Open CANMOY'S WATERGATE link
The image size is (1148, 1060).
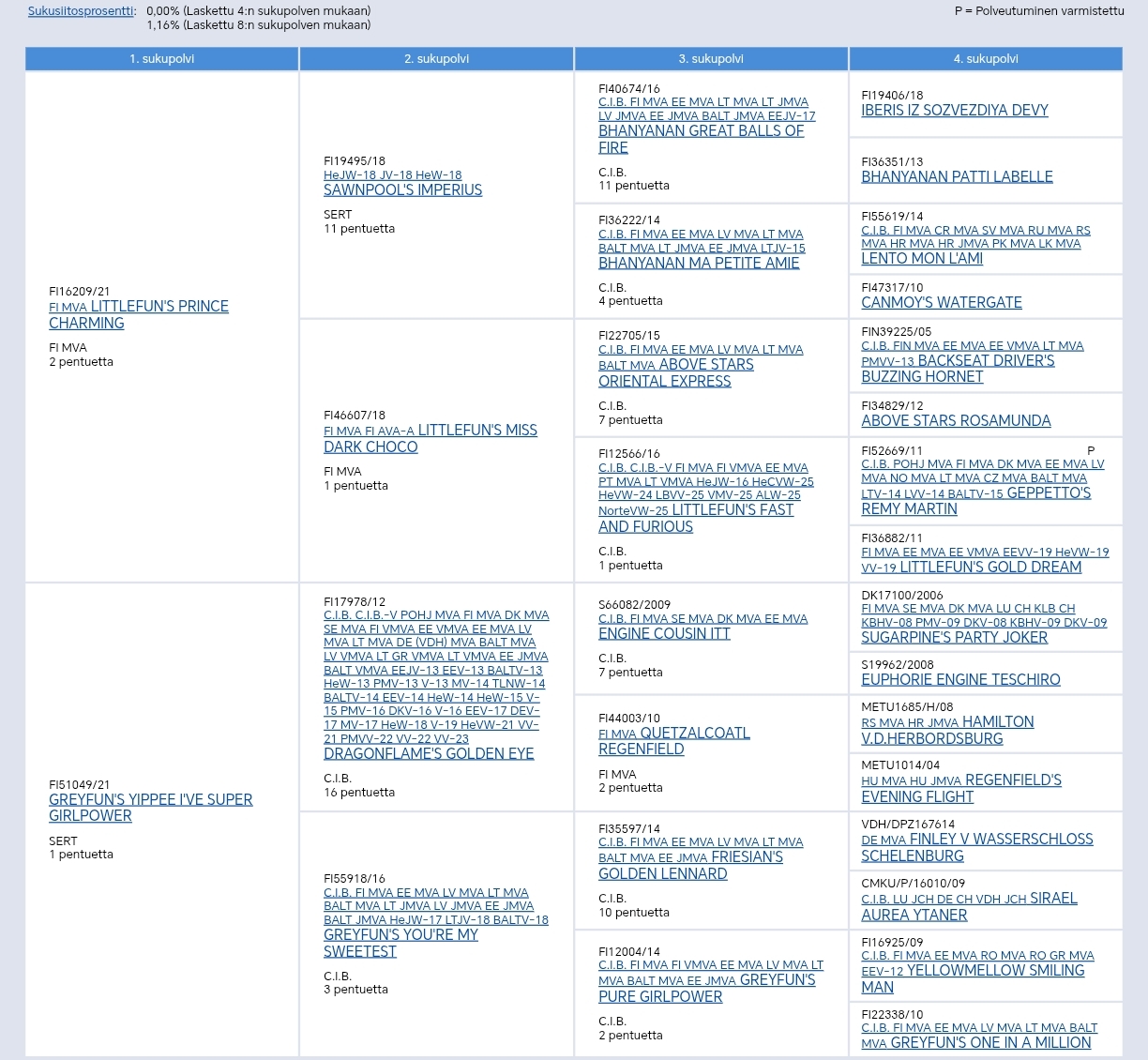pos(942,303)
